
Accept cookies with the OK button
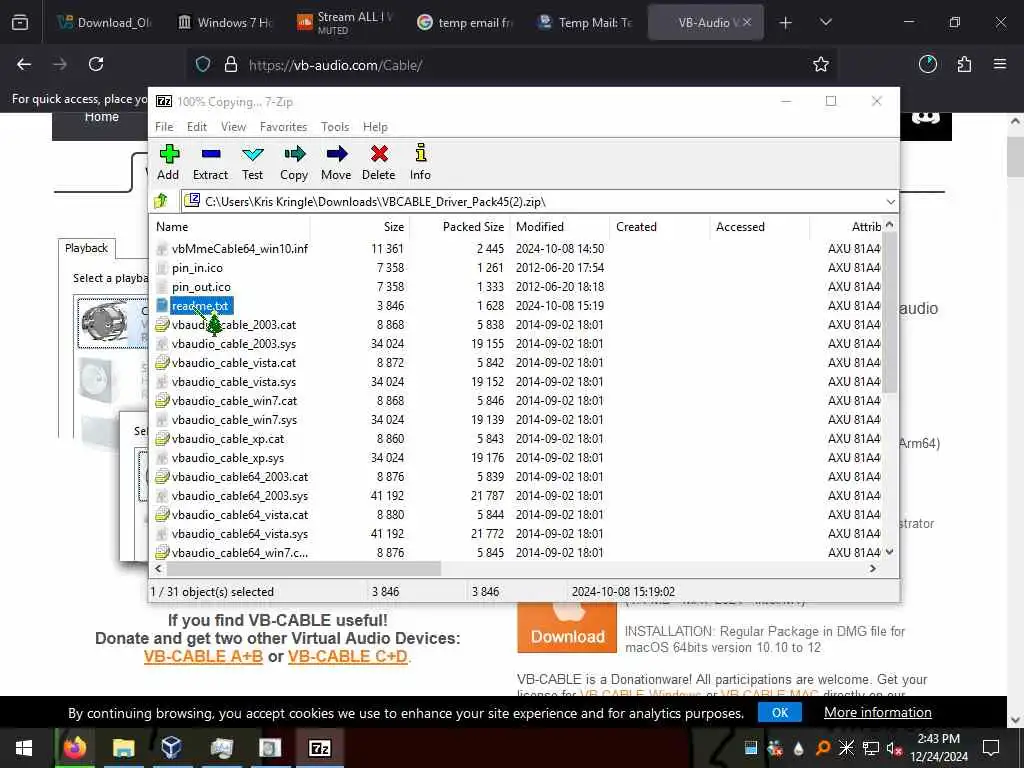[x=780, y=712]
